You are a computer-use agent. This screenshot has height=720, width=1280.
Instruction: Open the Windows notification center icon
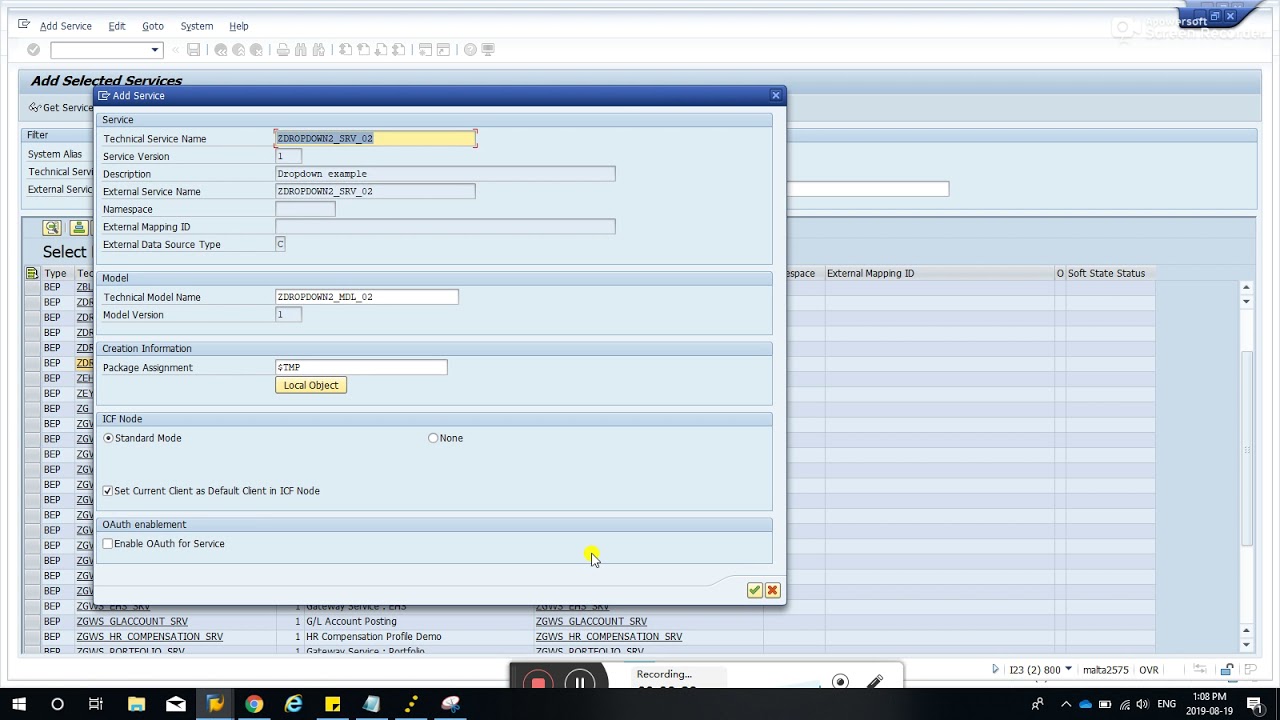(1254, 704)
